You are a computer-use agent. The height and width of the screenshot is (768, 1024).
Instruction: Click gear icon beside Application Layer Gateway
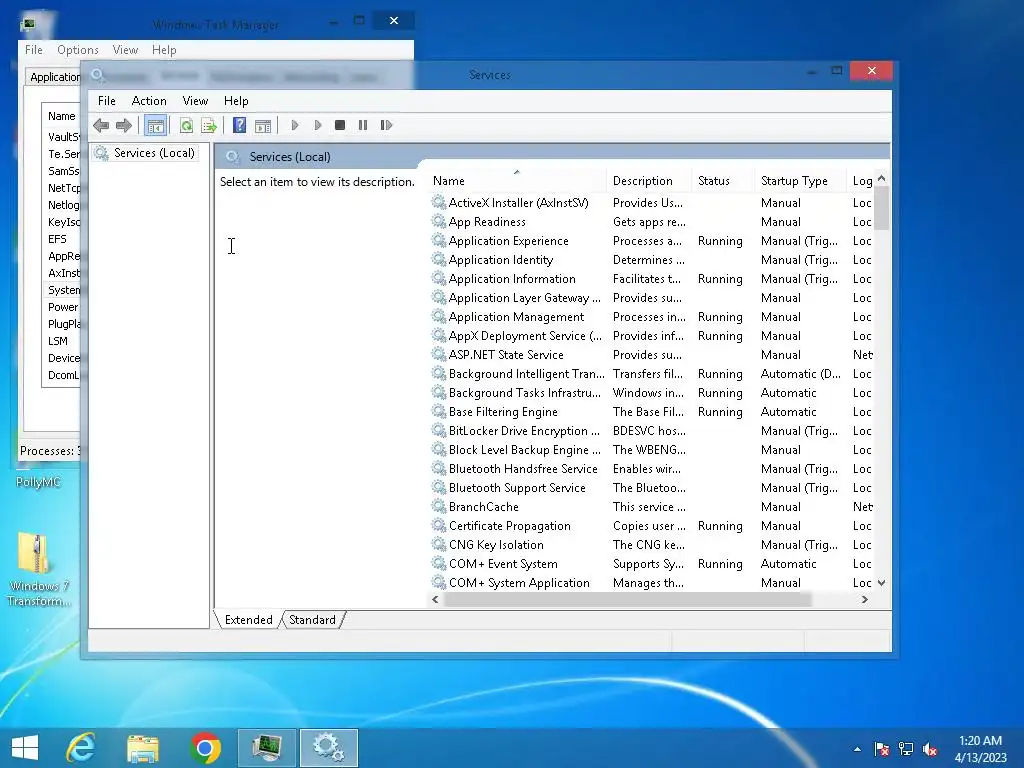click(439, 298)
